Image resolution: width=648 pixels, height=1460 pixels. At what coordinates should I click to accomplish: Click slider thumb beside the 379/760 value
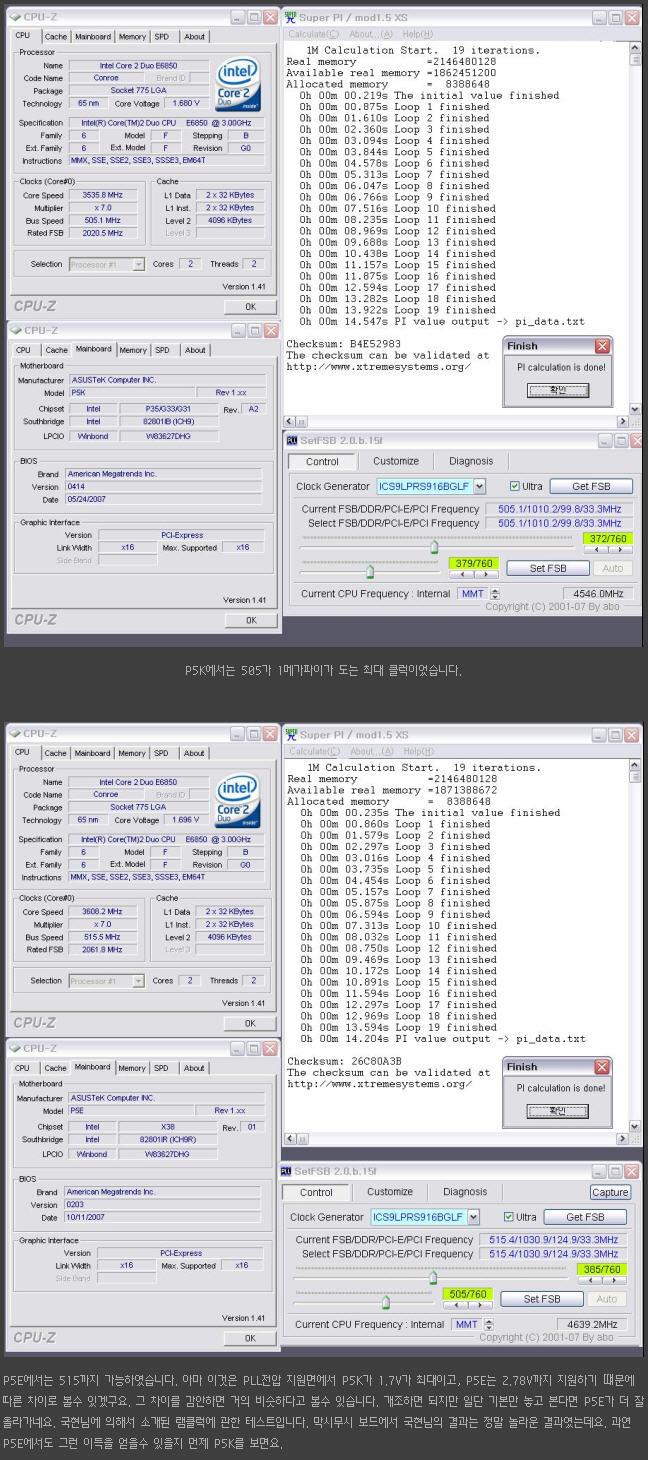[x=370, y=571]
